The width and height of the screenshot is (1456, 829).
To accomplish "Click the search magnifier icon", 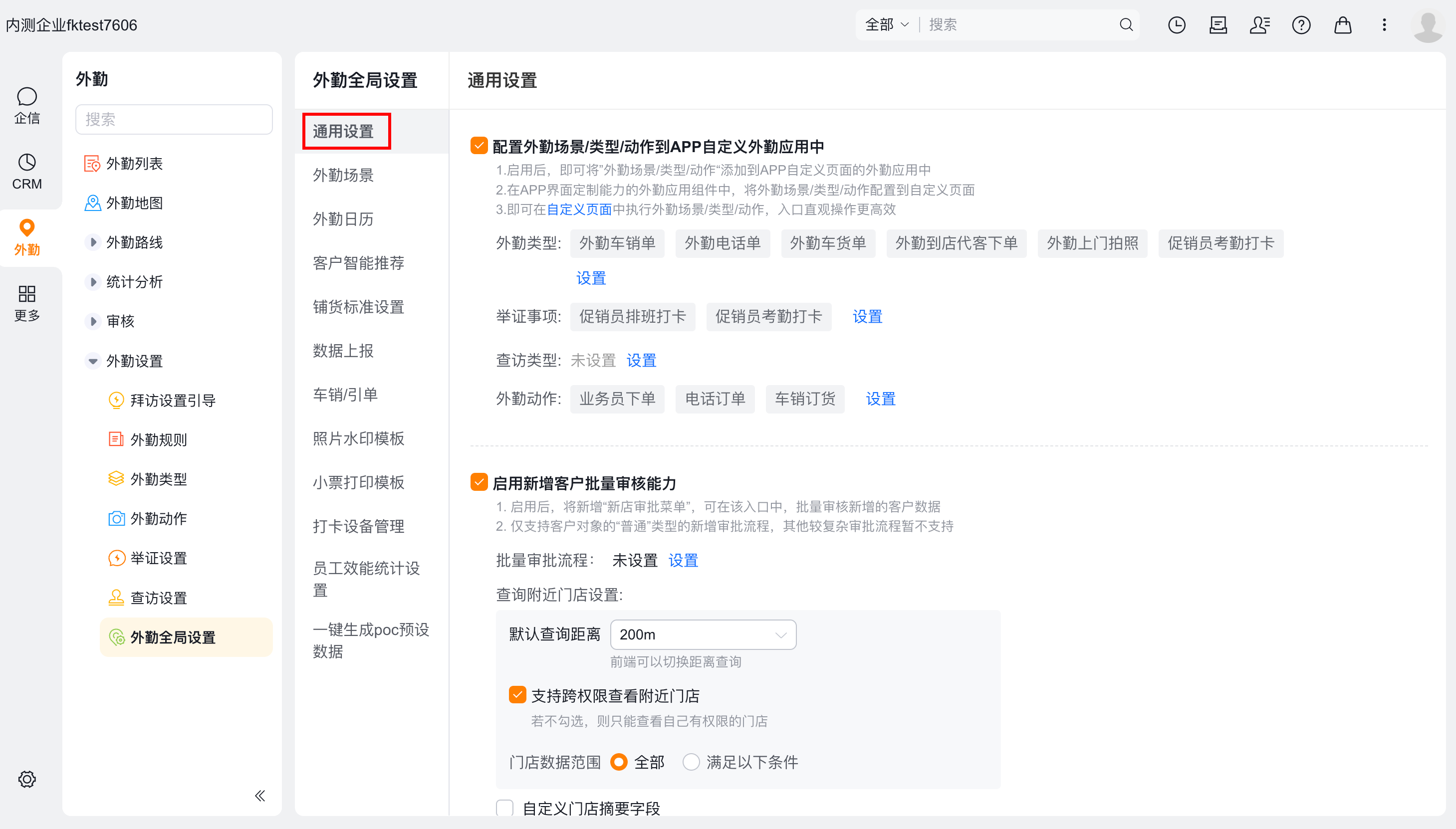I will pyautogui.click(x=1126, y=25).
